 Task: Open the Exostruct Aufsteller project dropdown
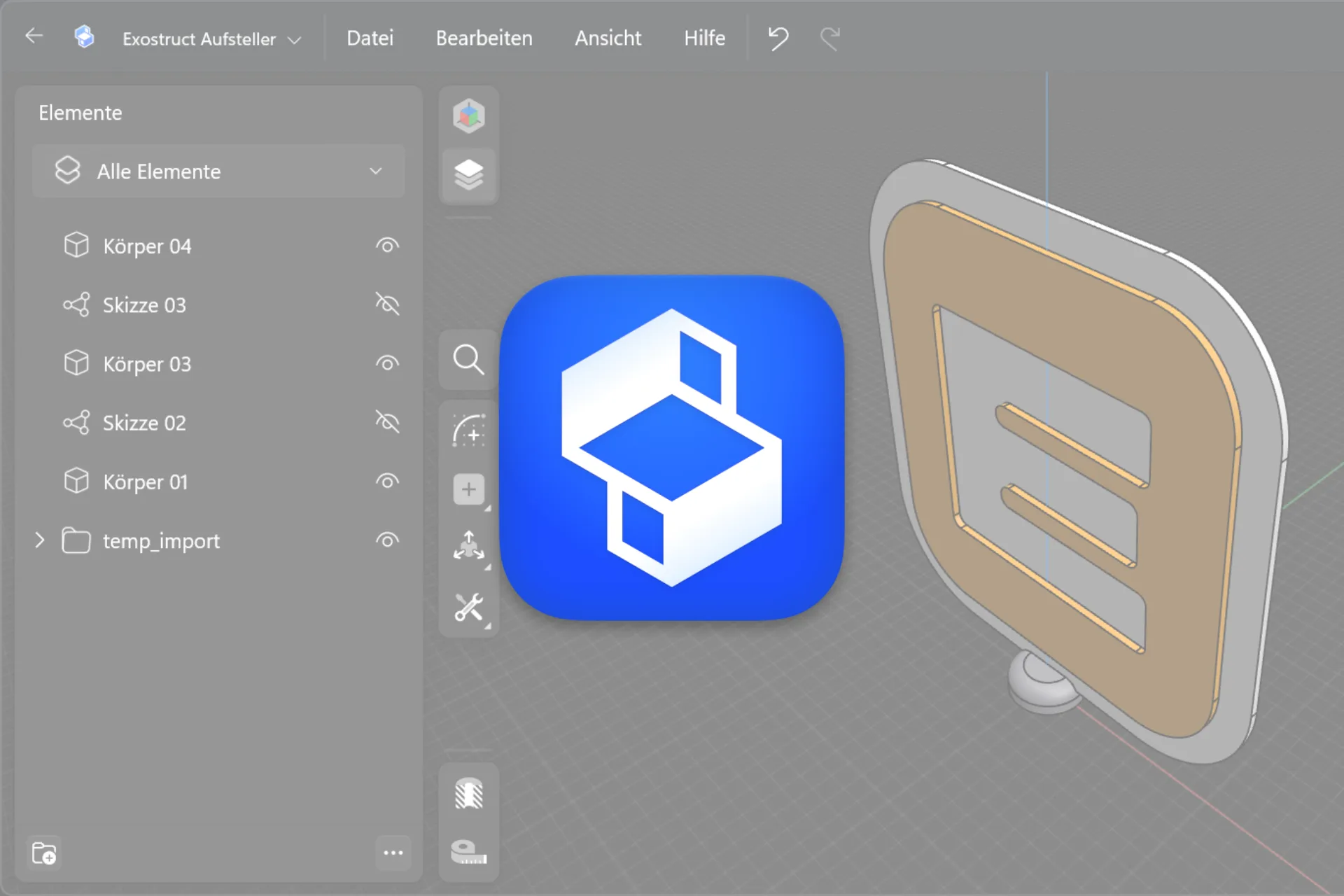click(x=211, y=39)
